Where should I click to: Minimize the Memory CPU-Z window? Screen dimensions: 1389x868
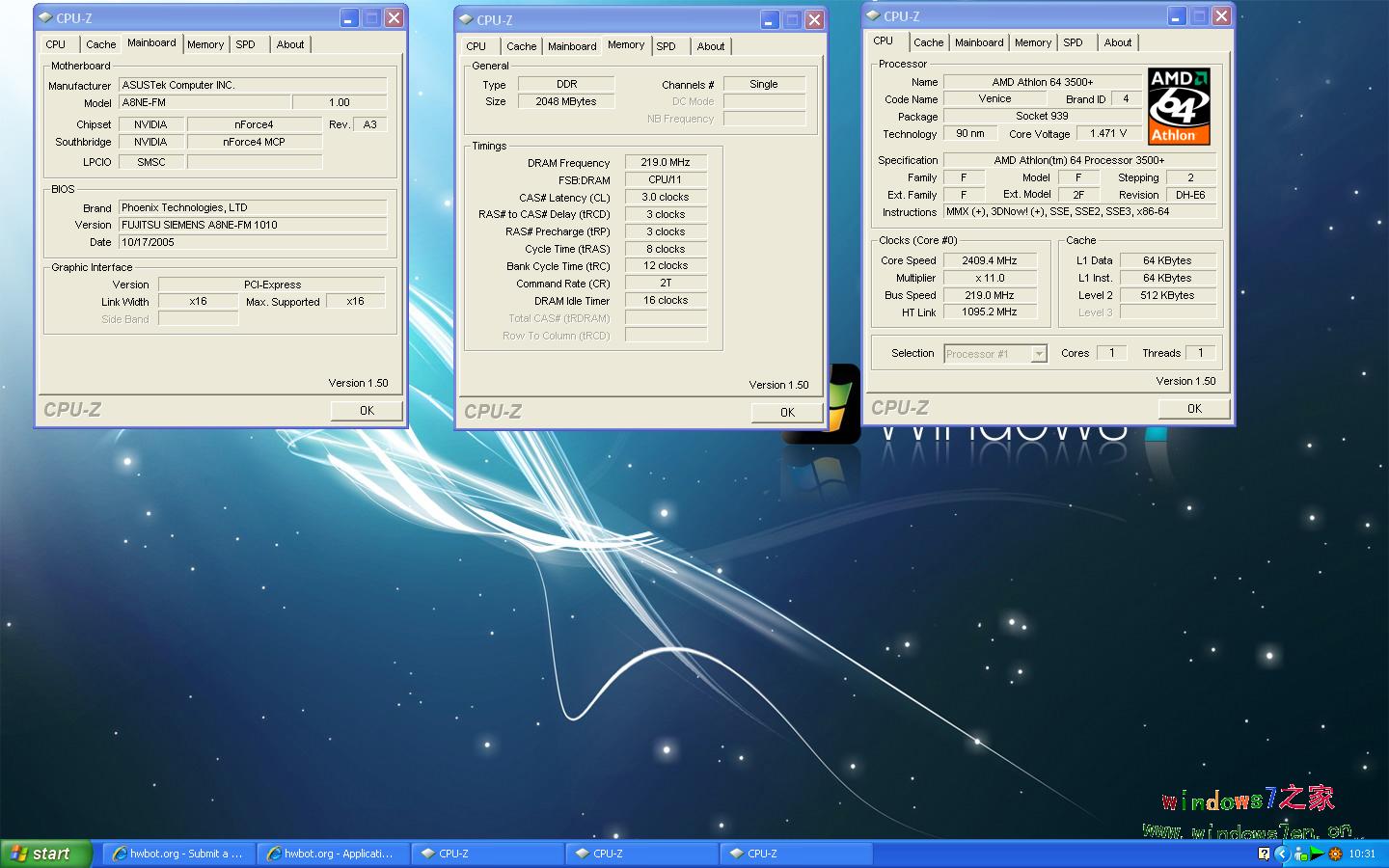pos(770,19)
